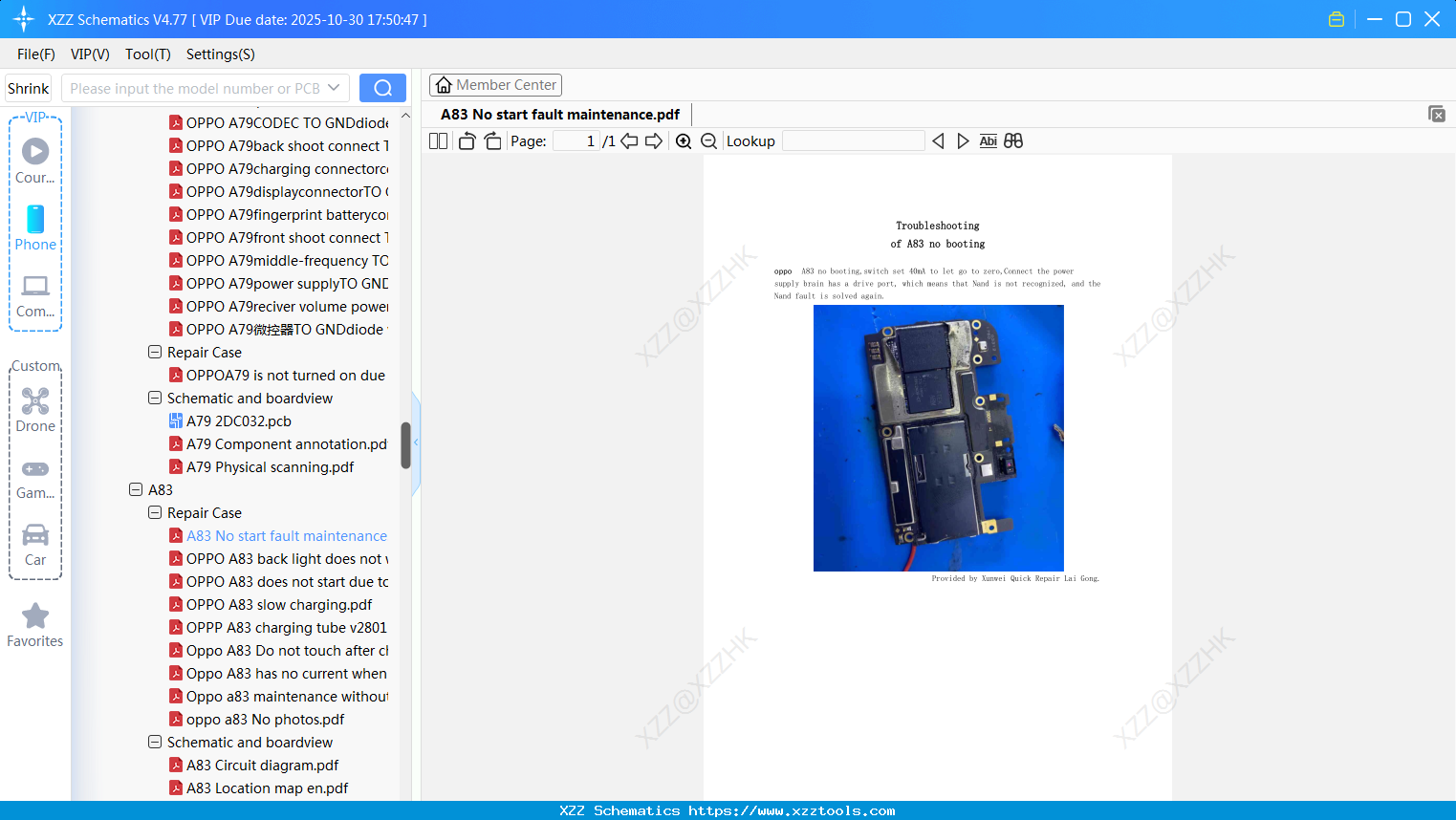Open OPPO A83 slow charging.pdf
The height and width of the screenshot is (820, 1456).
click(271, 604)
